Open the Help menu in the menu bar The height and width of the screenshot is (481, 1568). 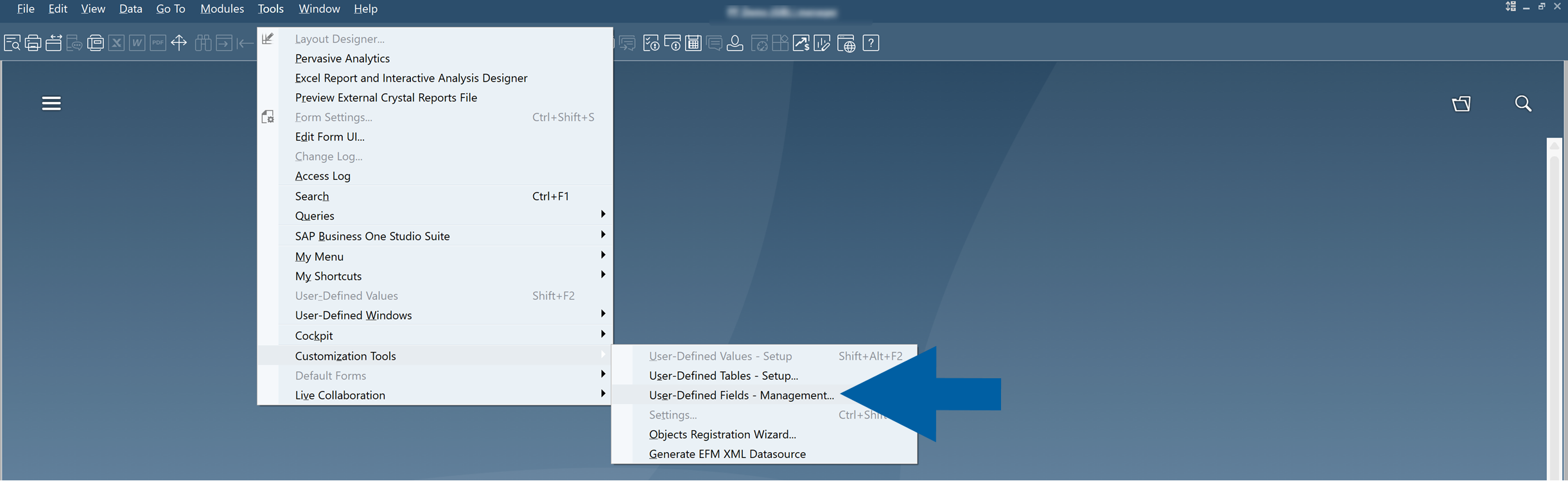point(365,9)
